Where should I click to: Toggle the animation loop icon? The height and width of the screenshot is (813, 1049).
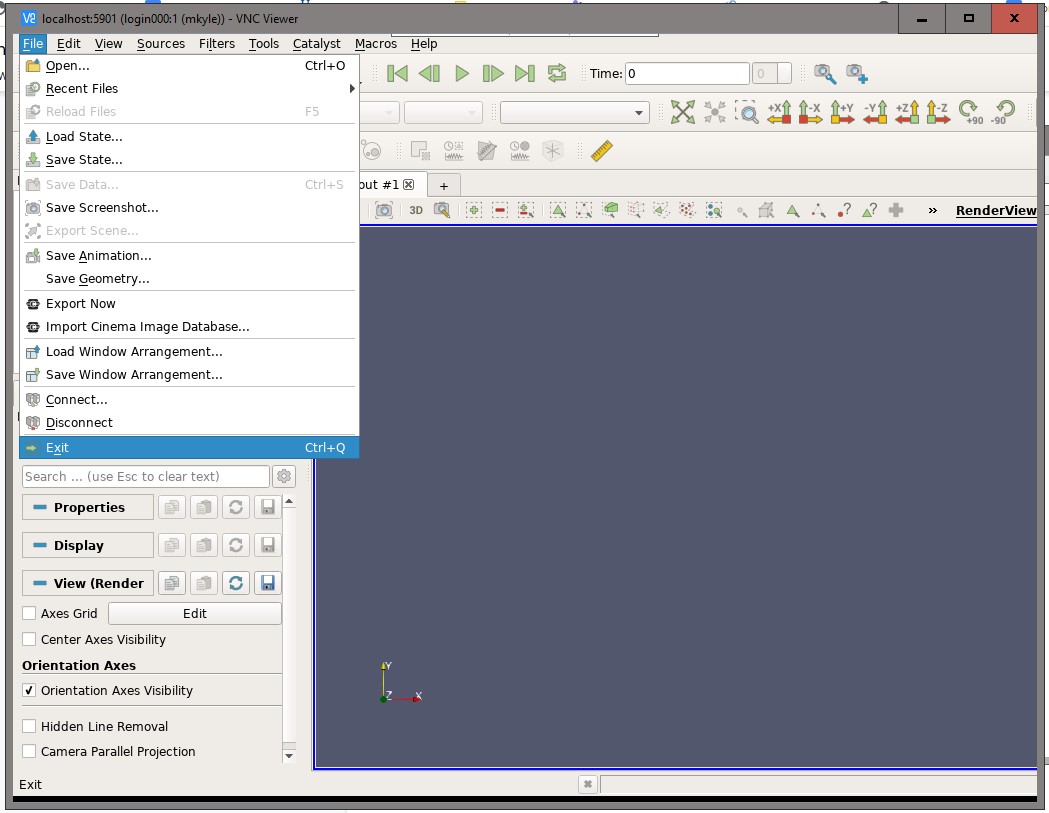pyautogui.click(x=557, y=73)
